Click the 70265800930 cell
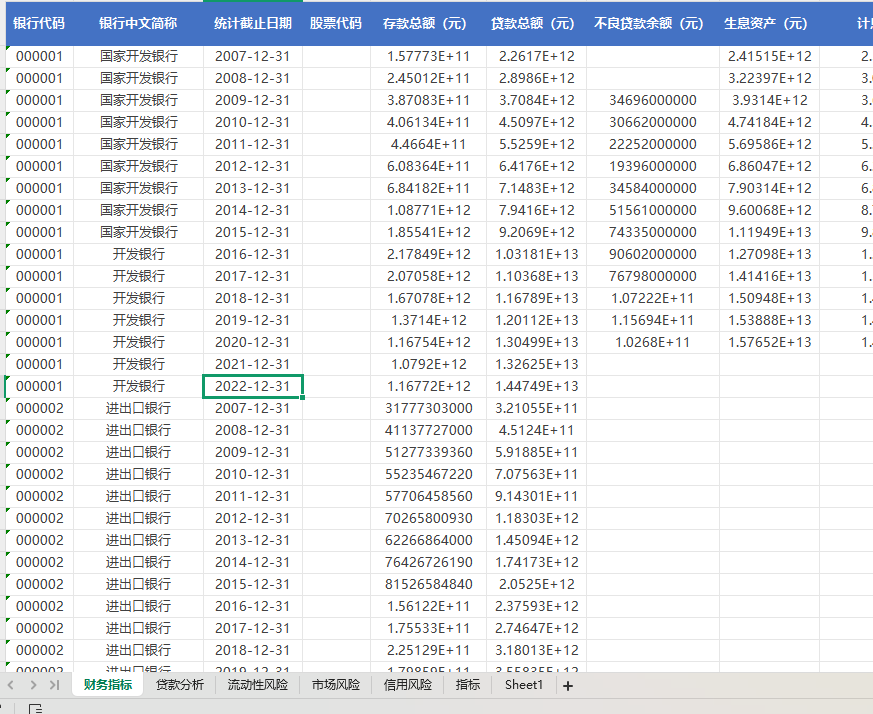The height and width of the screenshot is (714, 873). [x=428, y=518]
